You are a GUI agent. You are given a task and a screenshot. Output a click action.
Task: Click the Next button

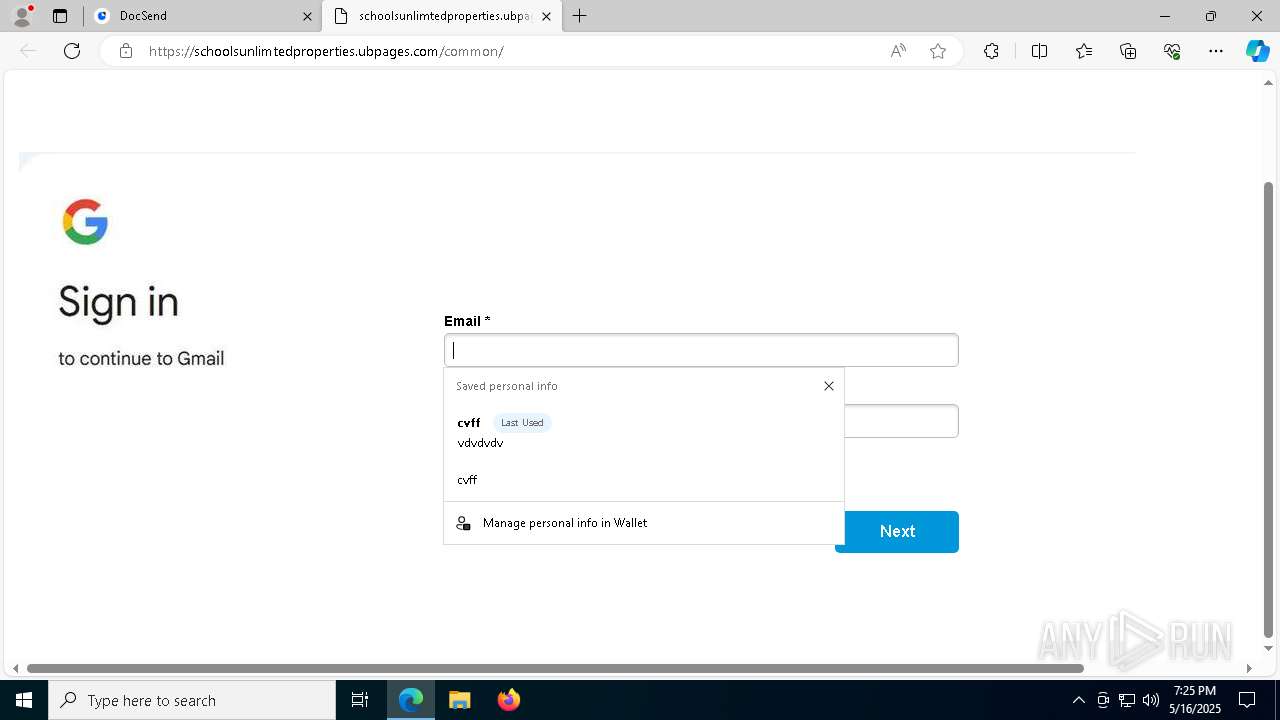pyautogui.click(x=897, y=532)
